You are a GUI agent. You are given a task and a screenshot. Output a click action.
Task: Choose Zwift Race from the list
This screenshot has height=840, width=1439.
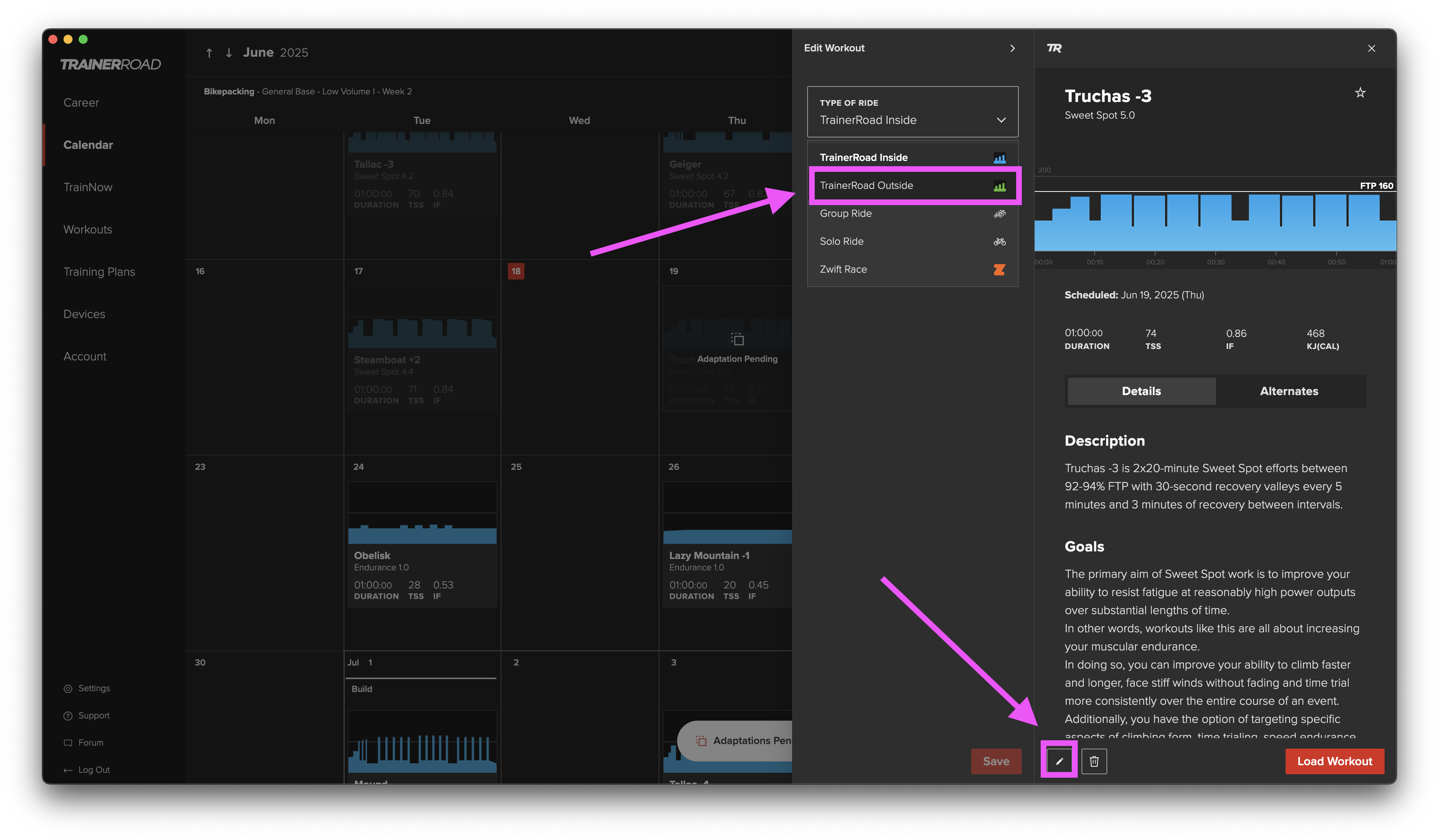pyautogui.click(x=912, y=269)
